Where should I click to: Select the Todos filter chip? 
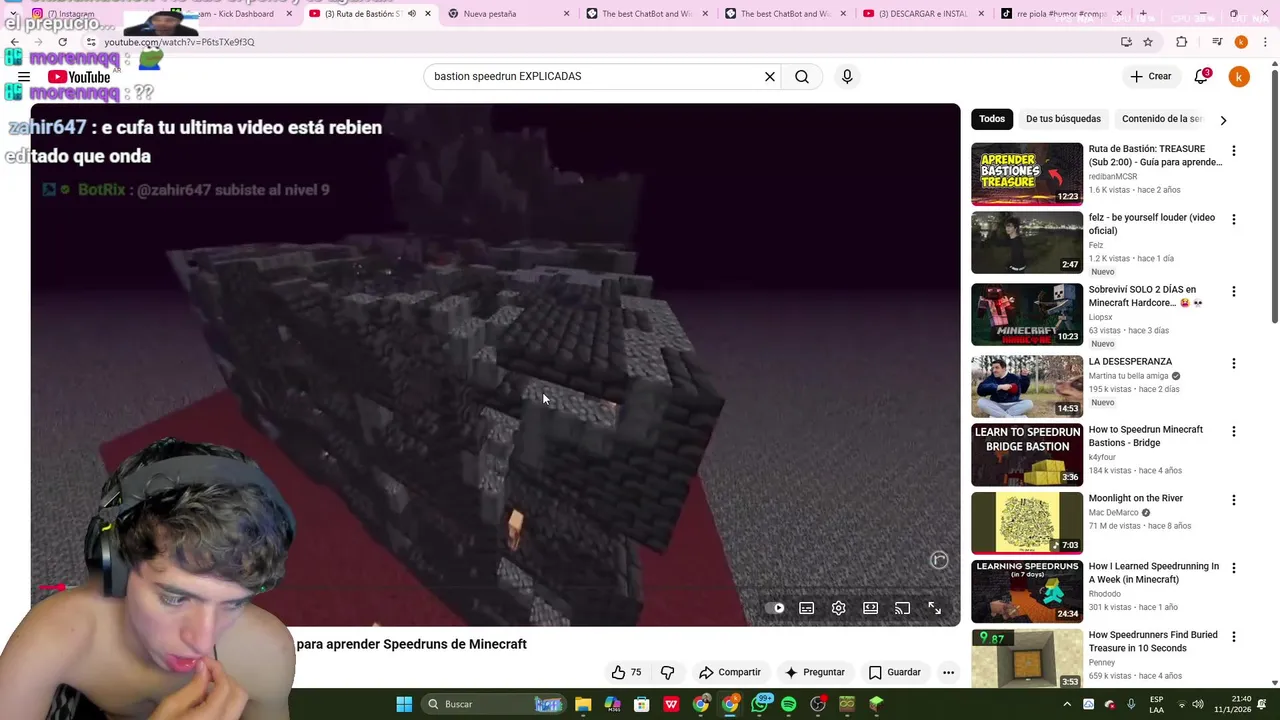point(992,119)
